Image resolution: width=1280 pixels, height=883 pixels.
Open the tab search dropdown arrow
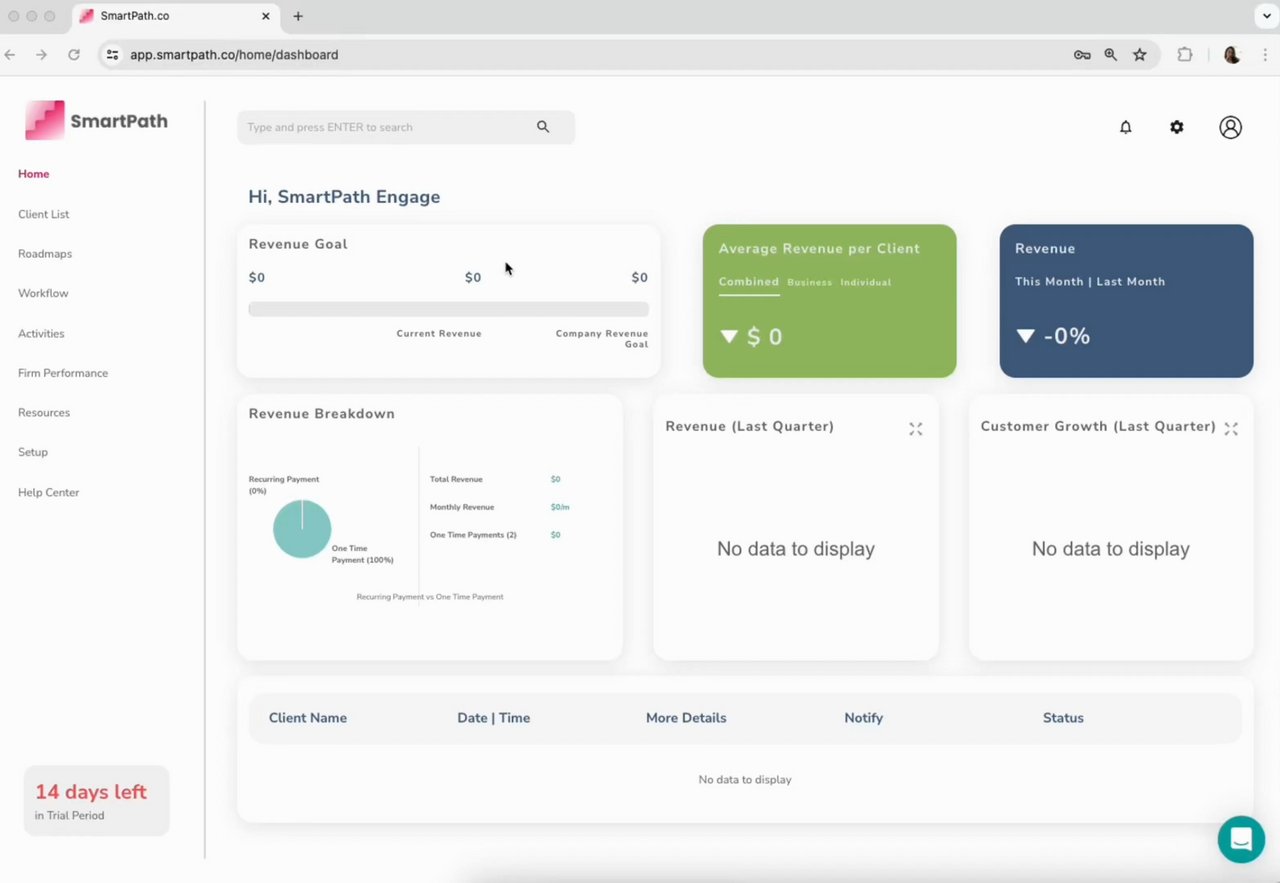1266,16
